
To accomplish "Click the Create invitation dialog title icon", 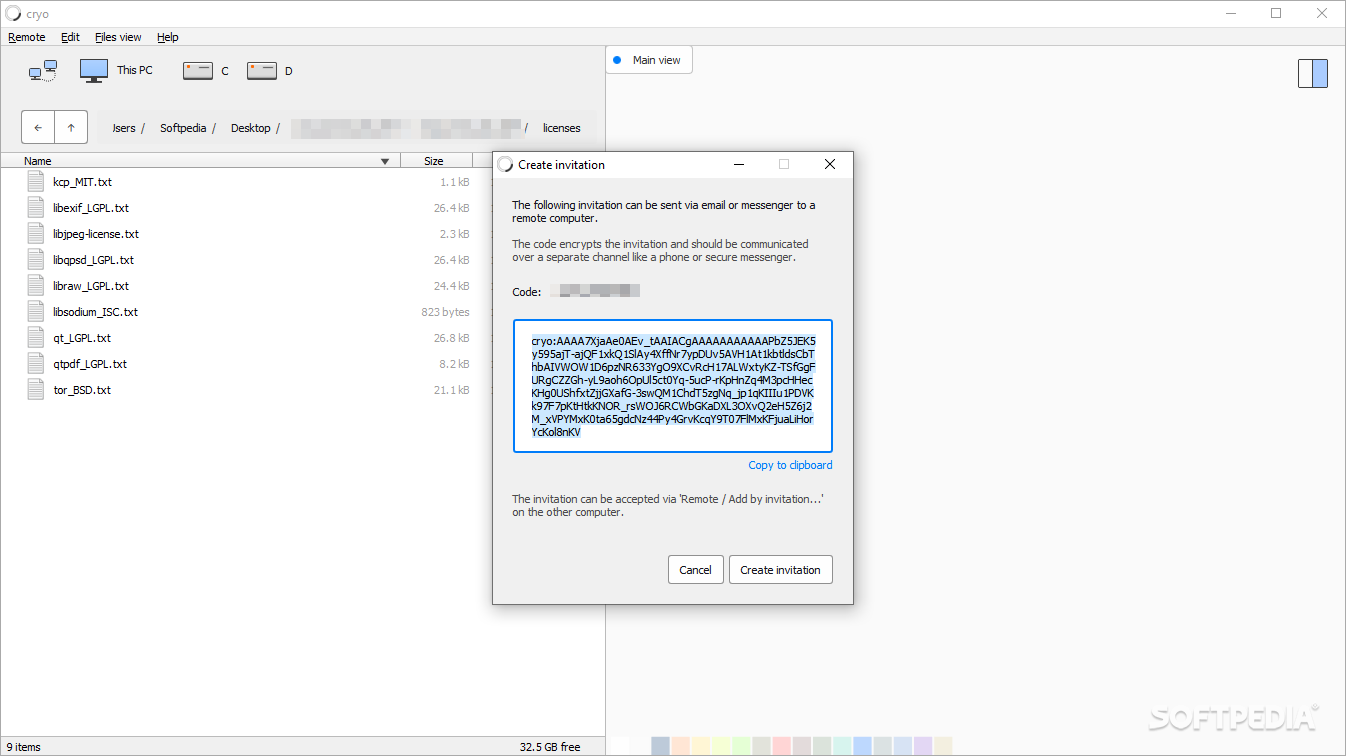I will 505,164.
